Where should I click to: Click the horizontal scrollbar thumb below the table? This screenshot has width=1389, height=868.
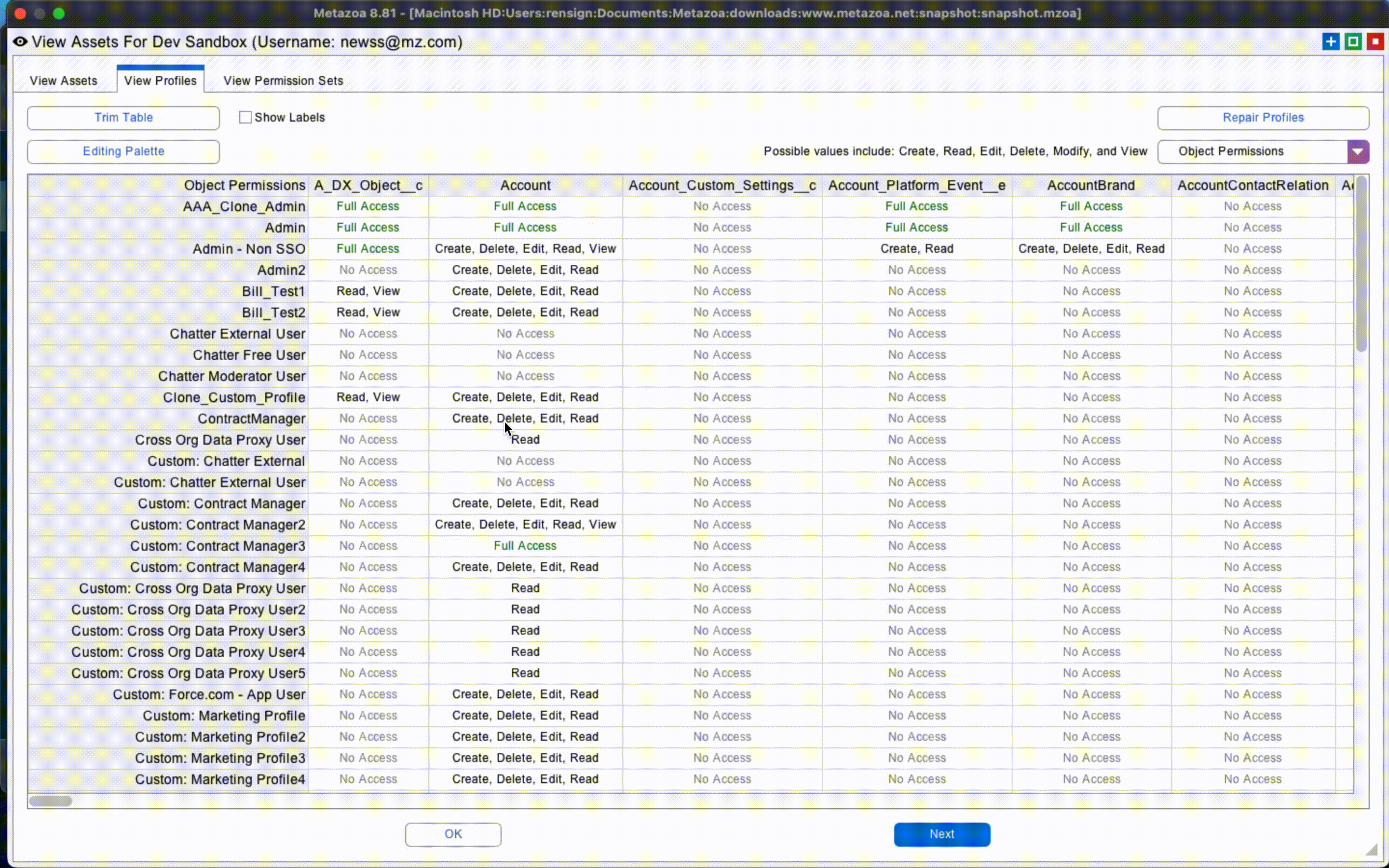click(51, 801)
